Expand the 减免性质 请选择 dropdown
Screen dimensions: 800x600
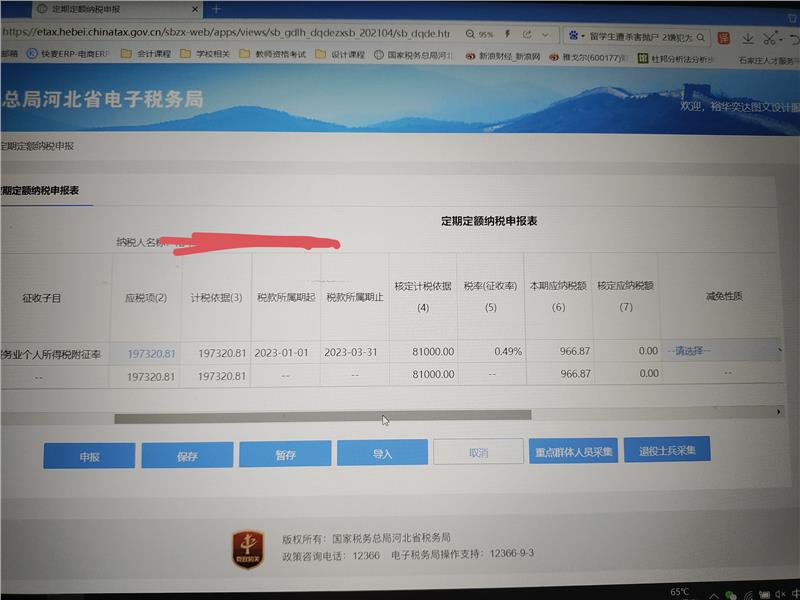722,351
